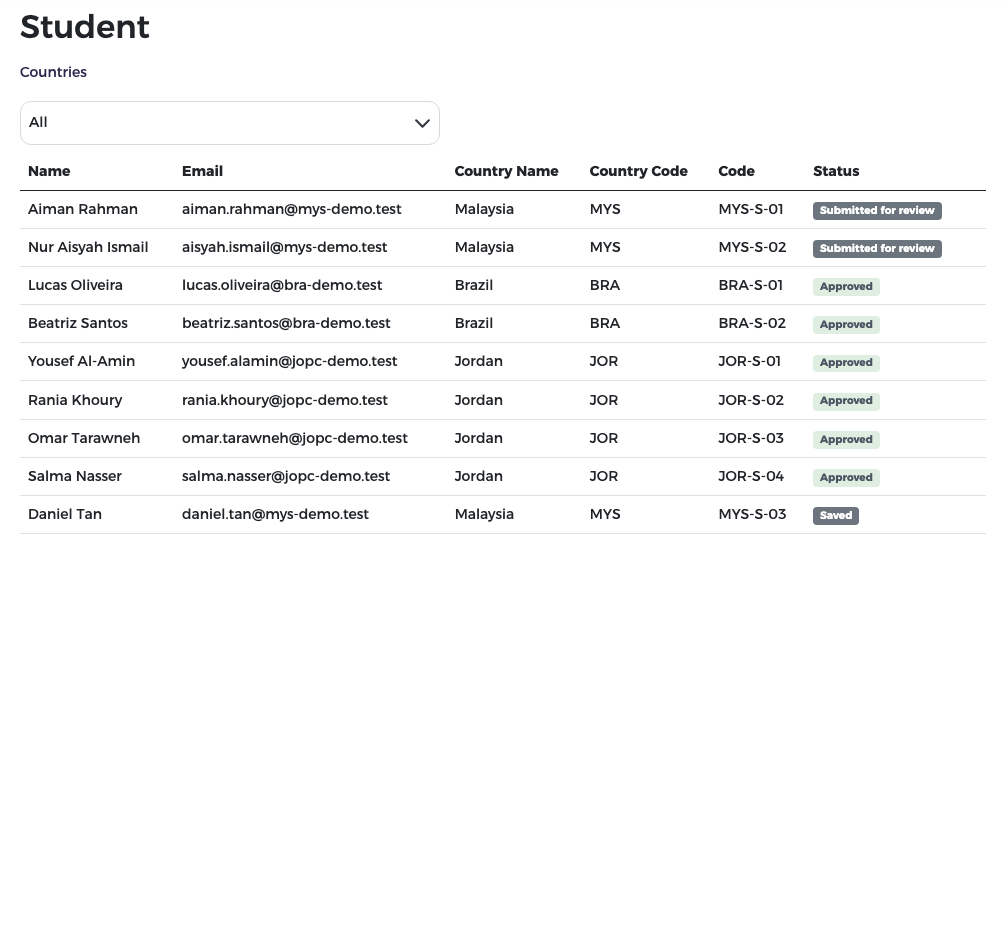
Task: Click the code JOR-S-03
Action: tap(751, 438)
